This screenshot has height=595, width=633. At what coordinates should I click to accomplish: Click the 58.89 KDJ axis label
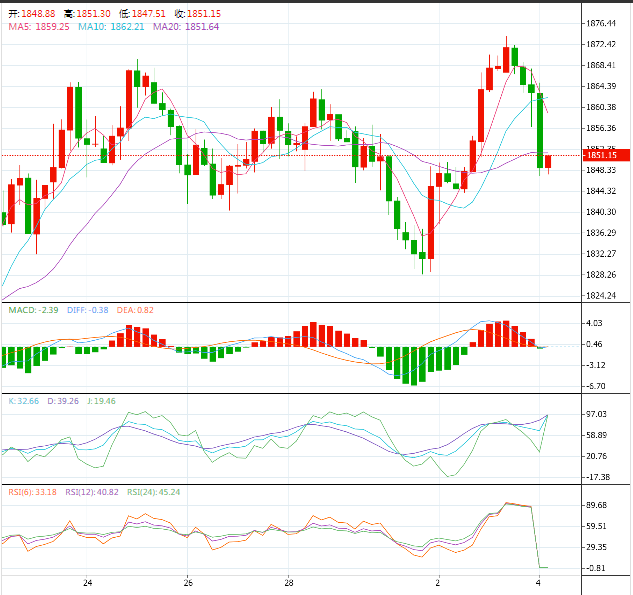pyautogui.click(x=596, y=435)
